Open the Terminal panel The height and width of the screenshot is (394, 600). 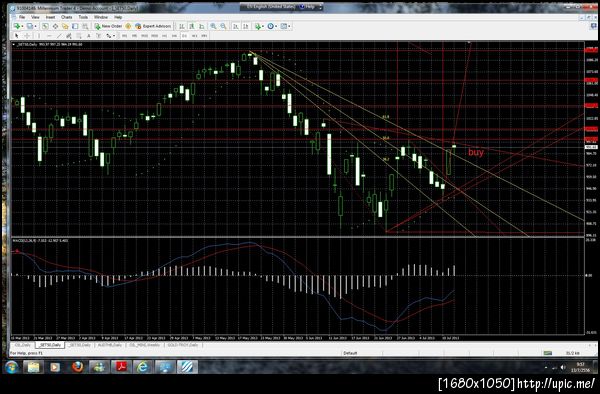tap(75, 26)
